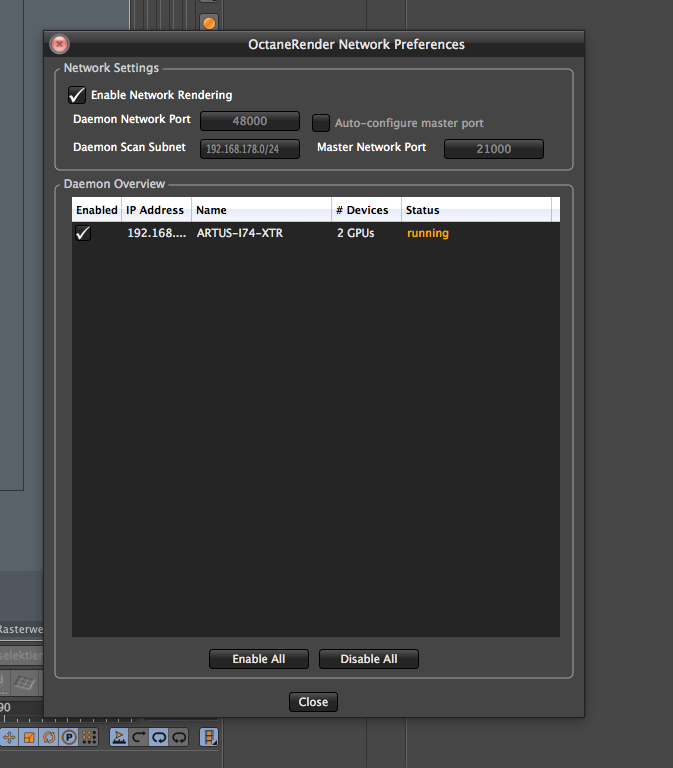Toggle Rotation keyframe recording icon
Screen dimensions: 673x768
tap(49, 737)
